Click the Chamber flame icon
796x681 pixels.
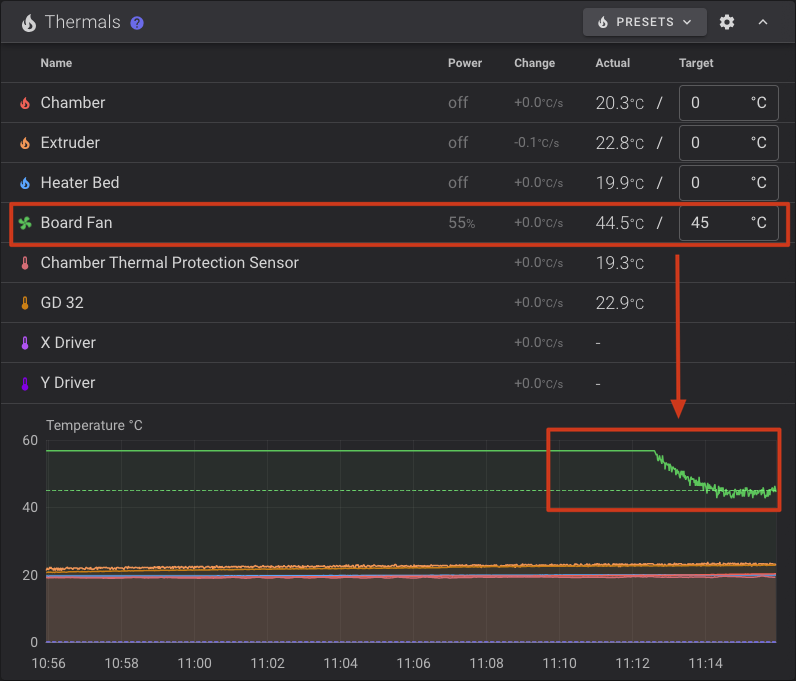25,103
